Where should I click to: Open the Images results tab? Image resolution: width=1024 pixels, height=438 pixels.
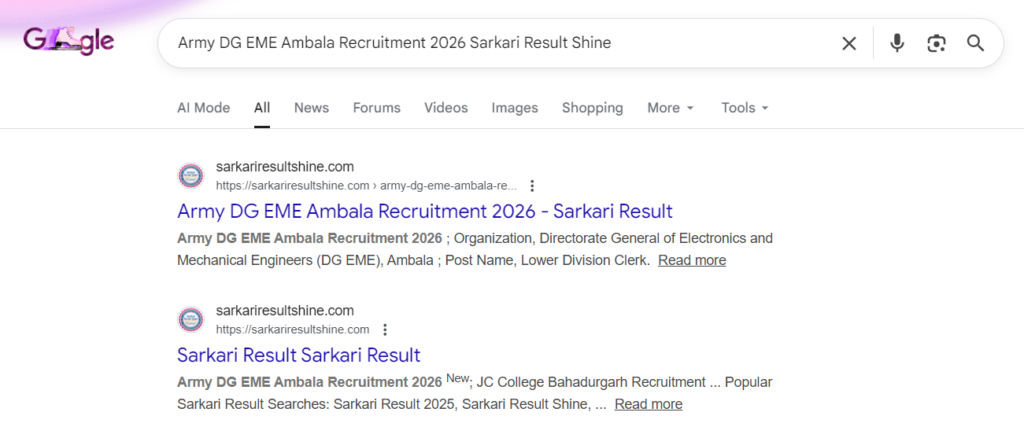(x=514, y=108)
